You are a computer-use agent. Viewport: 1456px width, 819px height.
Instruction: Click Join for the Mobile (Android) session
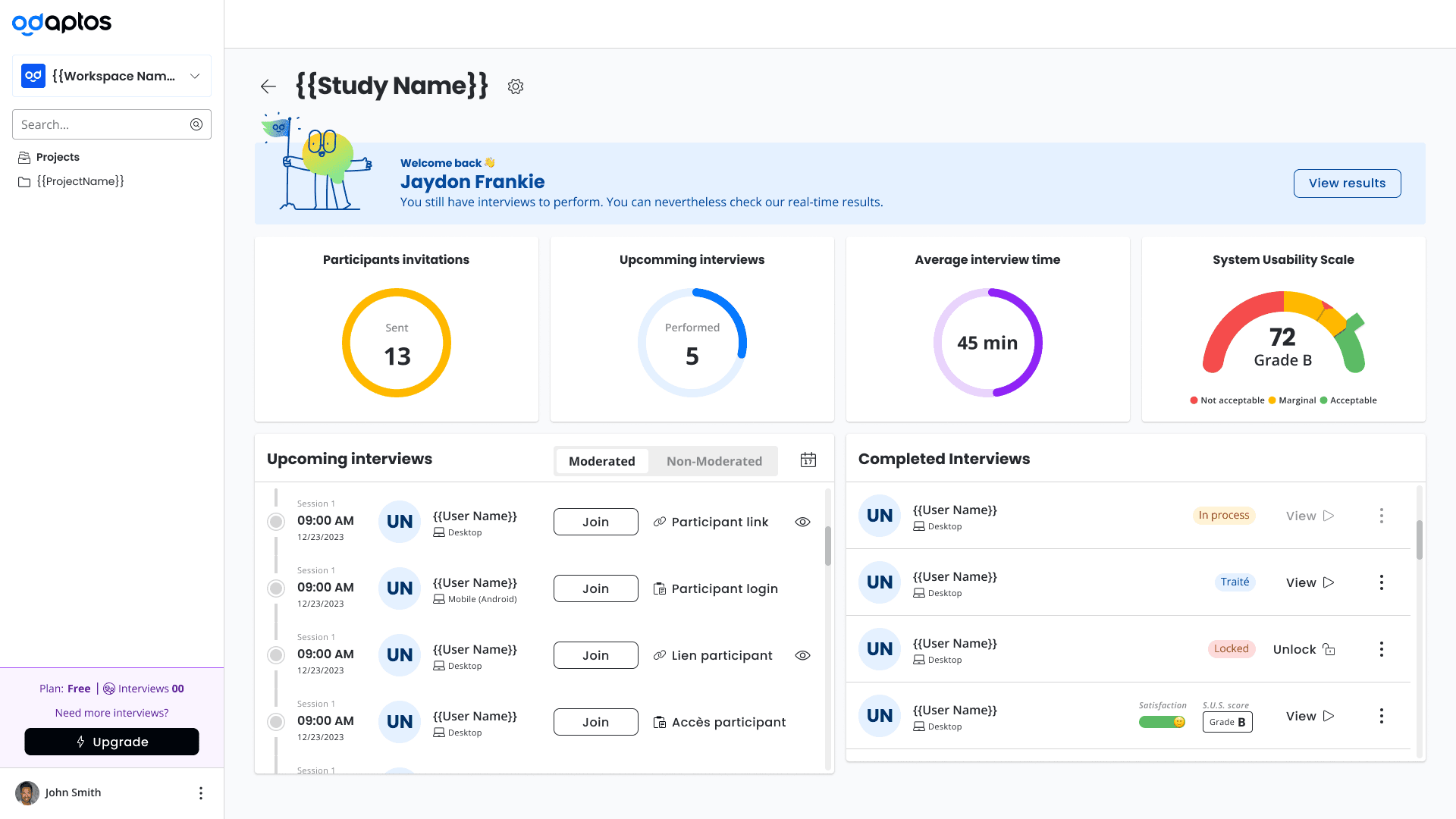point(596,588)
